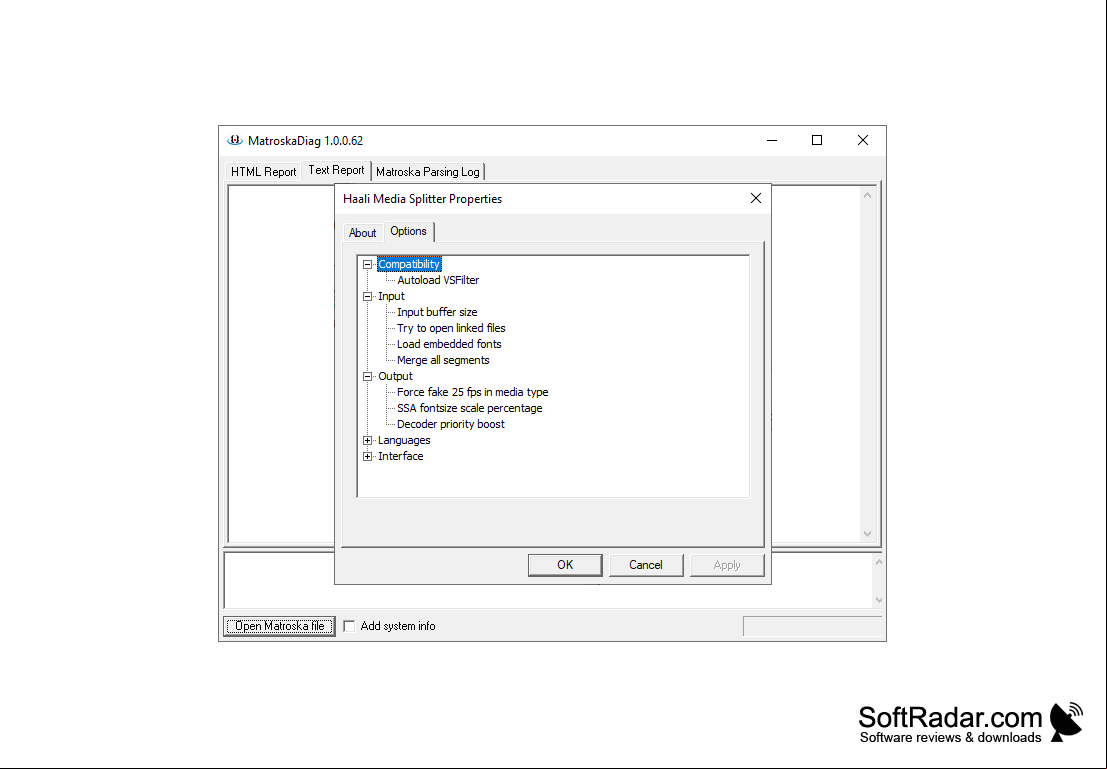Switch to the Options tab
Image resolution: width=1107 pixels, height=769 pixels.
(408, 231)
